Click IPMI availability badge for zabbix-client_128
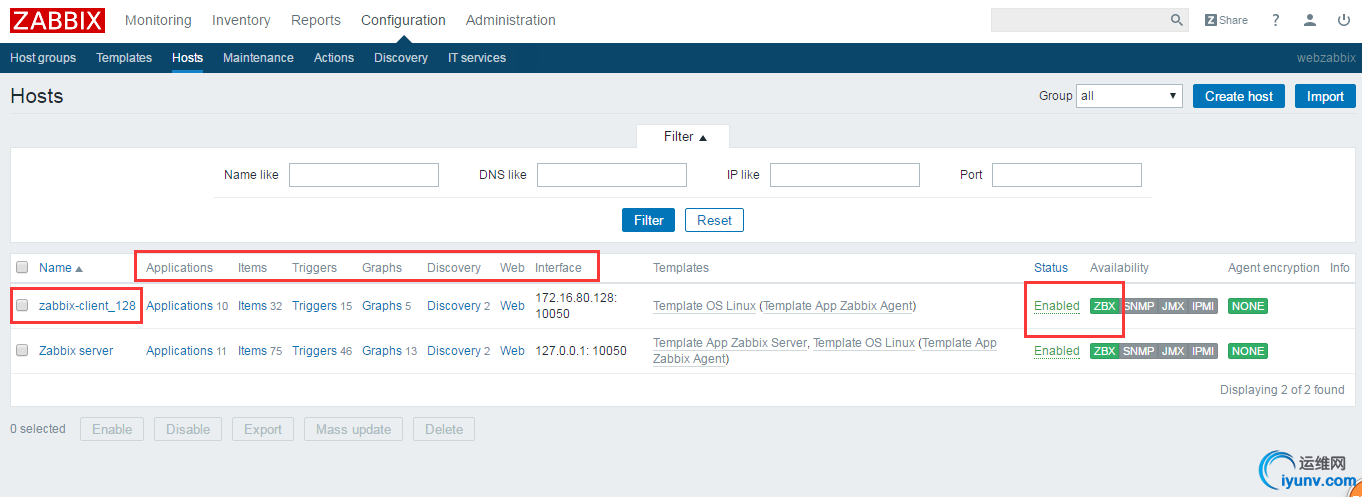Screen dimensions: 1362x497 [x=1203, y=306]
